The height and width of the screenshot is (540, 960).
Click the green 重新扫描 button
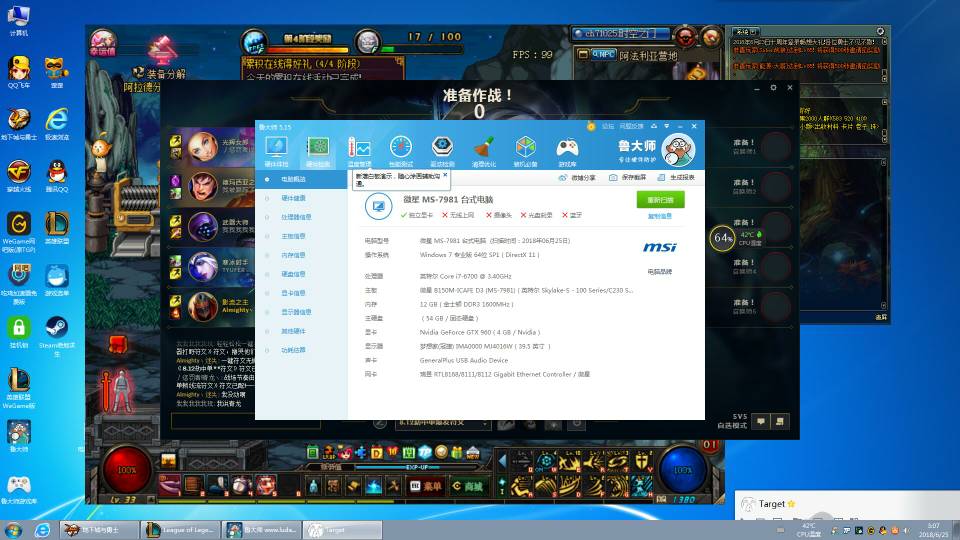tap(661, 200)
